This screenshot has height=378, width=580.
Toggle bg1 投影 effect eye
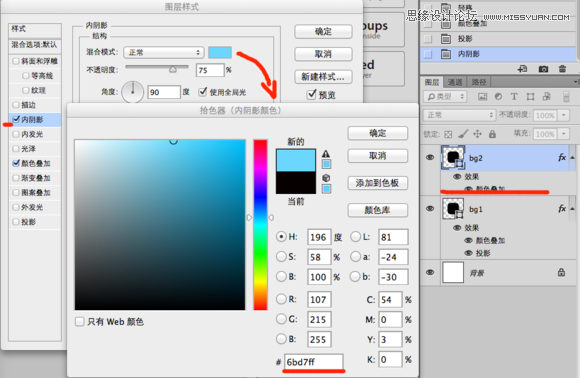468,253
